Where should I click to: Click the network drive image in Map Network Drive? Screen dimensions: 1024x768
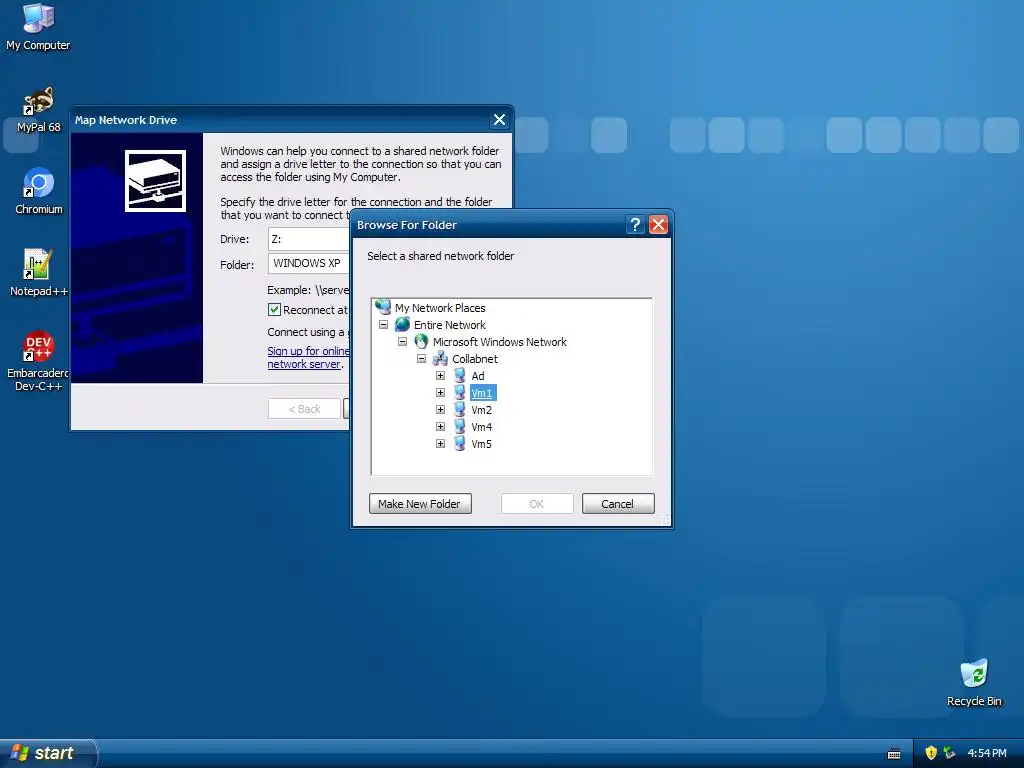point(155,181)
